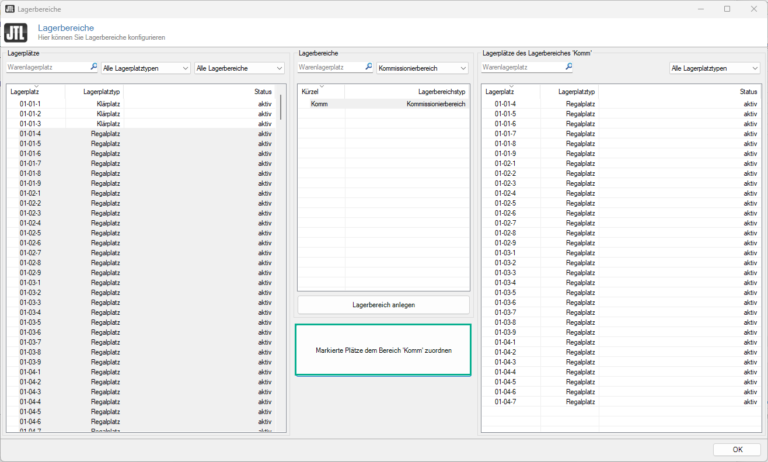Click the Lagerplätze list vertical scrollbar
This screenshot has width=768, height=462.
click(x=281, y=200)
